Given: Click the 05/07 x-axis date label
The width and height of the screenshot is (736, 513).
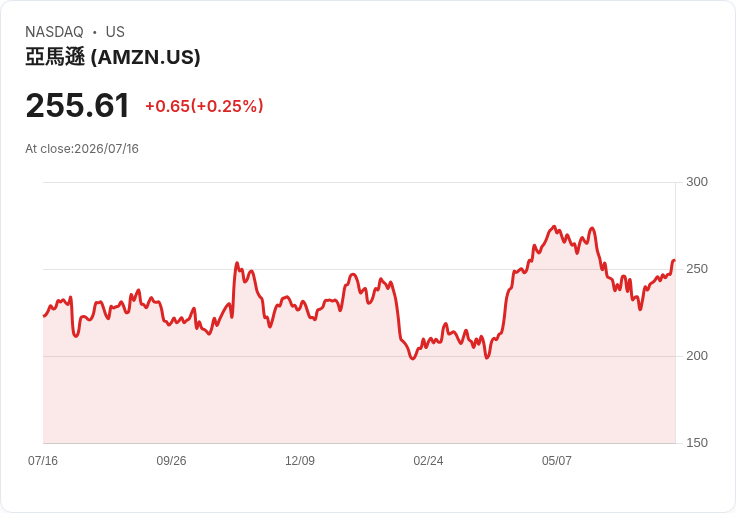Looking at the screenshot, I should tap(557, 460).
